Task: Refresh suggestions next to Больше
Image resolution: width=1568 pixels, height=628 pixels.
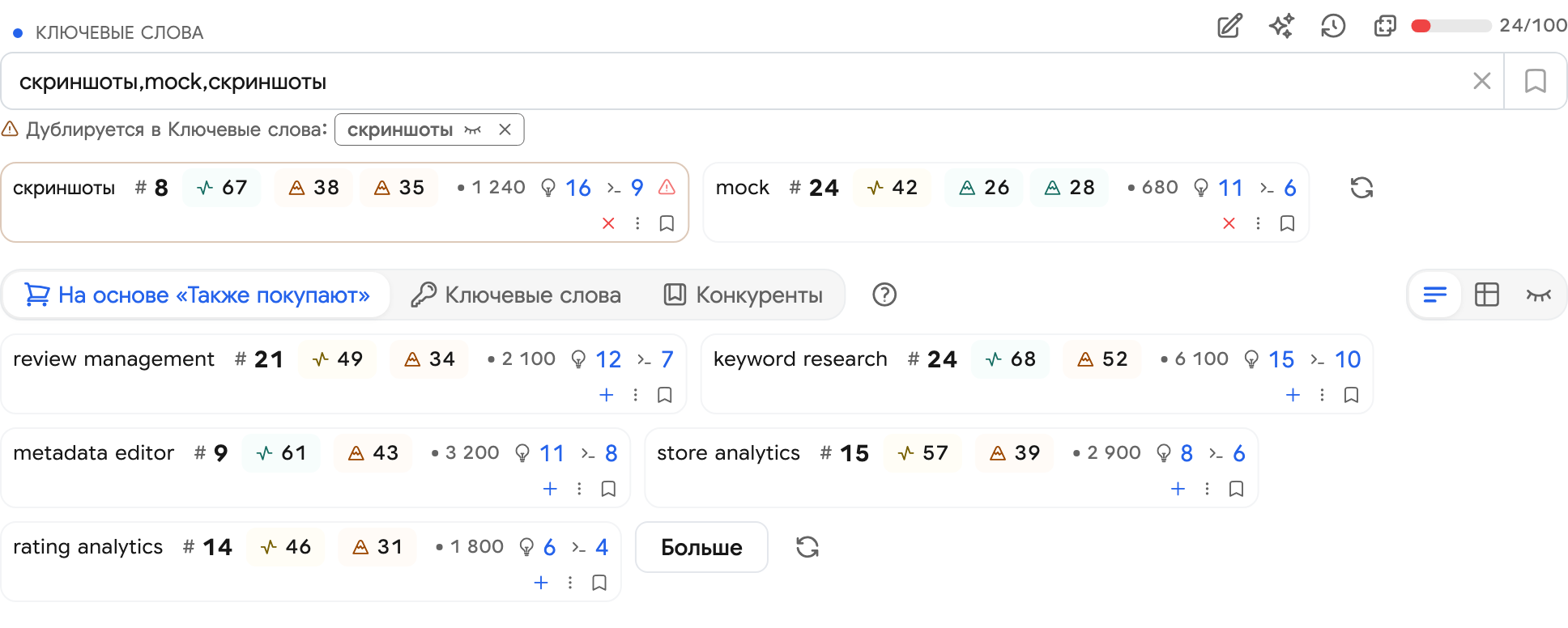Action: click(x=807, y=547)
